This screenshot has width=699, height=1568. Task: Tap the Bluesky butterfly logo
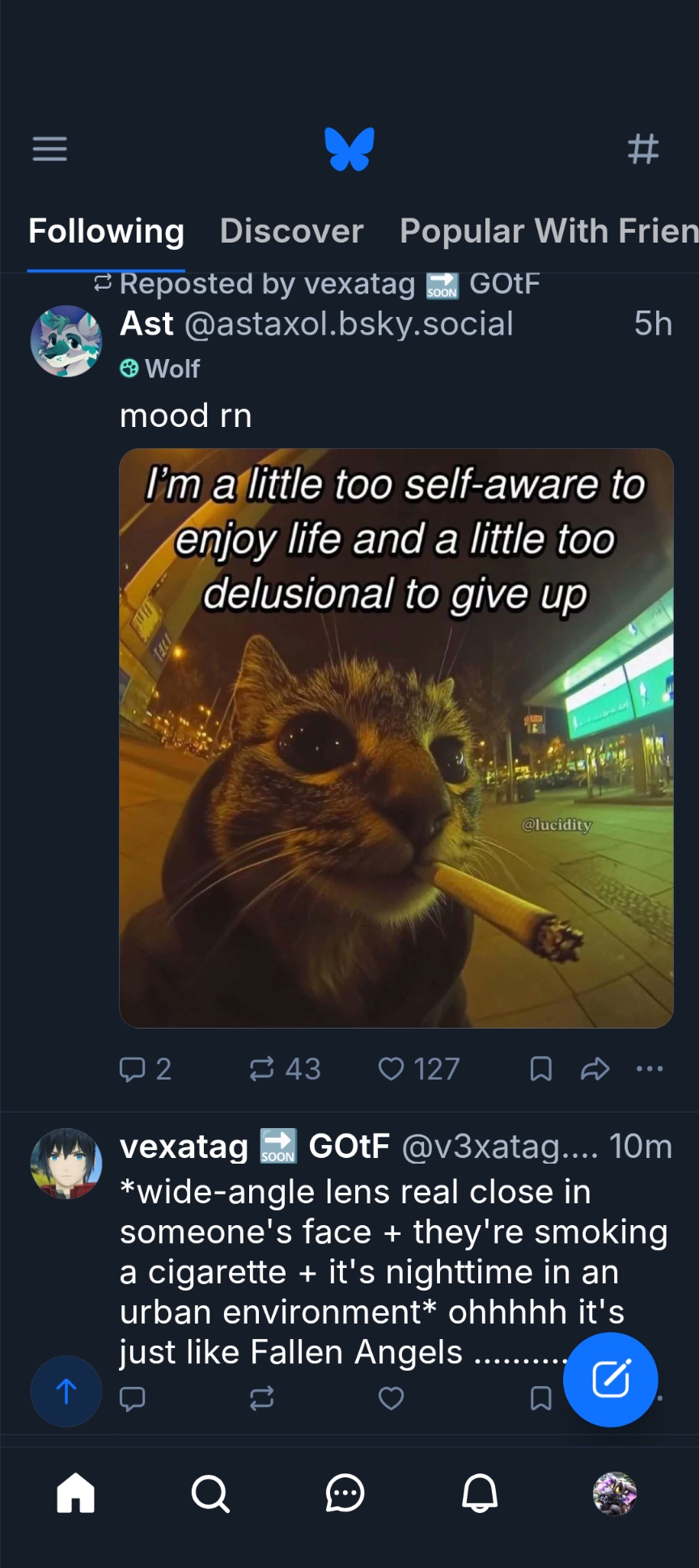pyautogui.click(x=349, y=149)
